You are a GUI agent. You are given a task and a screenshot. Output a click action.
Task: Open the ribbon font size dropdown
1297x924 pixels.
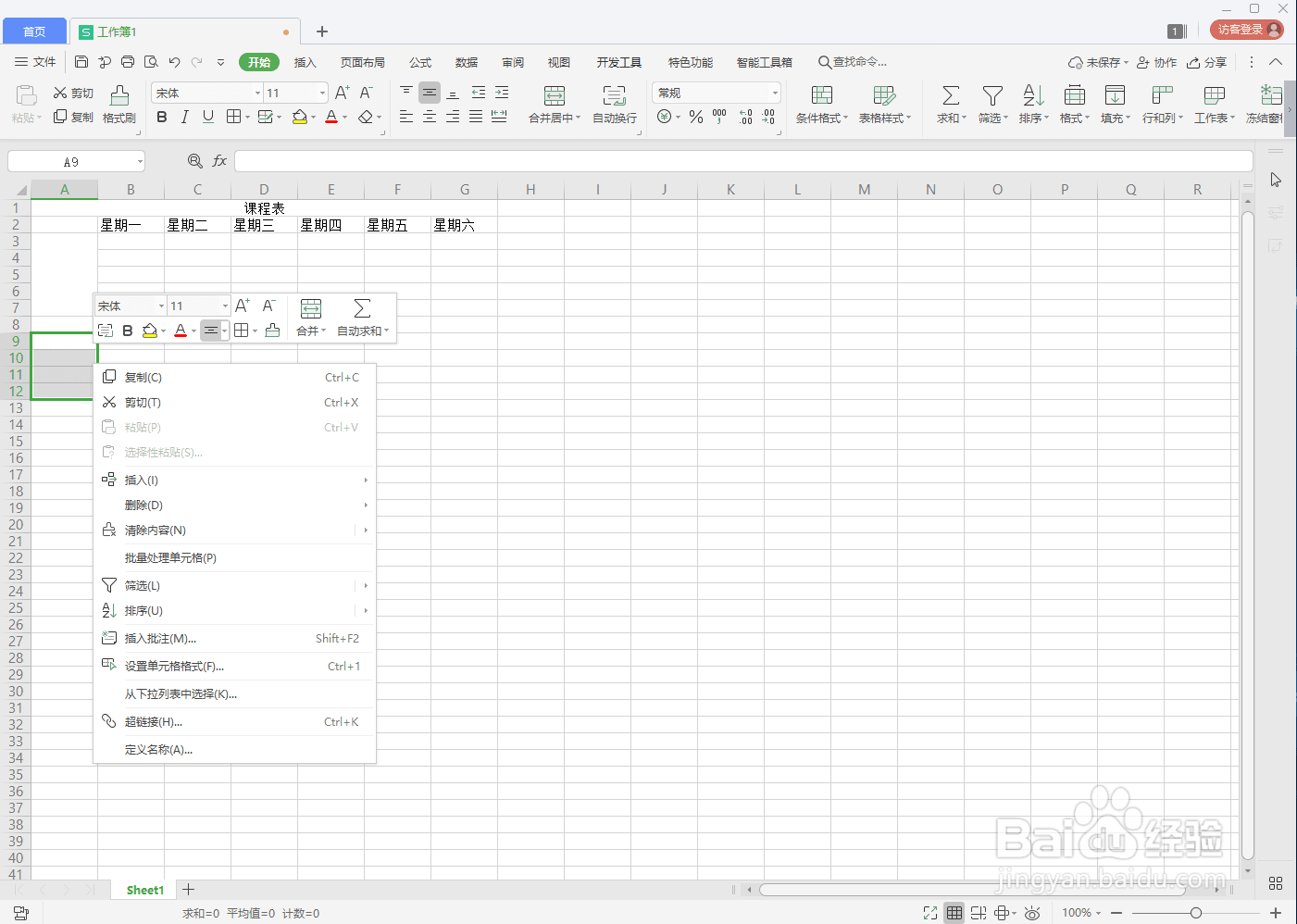pos(322,94)
